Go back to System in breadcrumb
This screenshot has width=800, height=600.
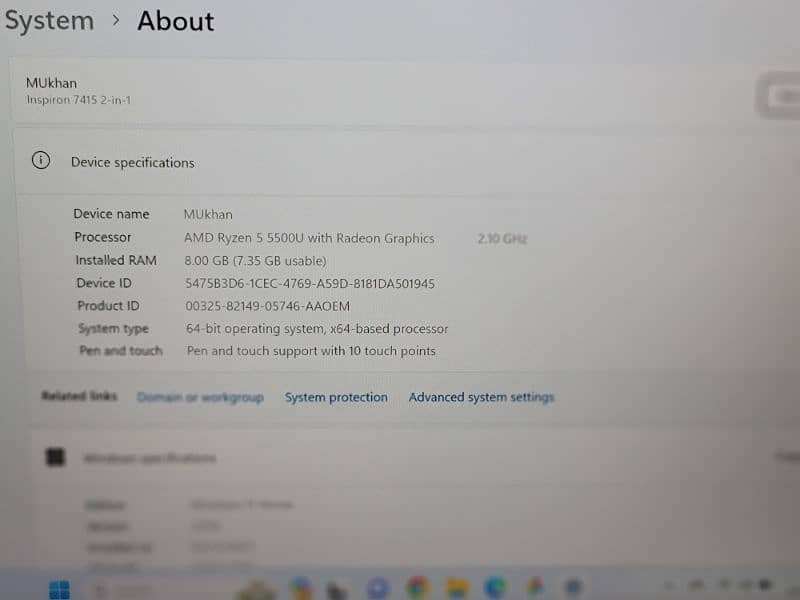click(49, 21)
